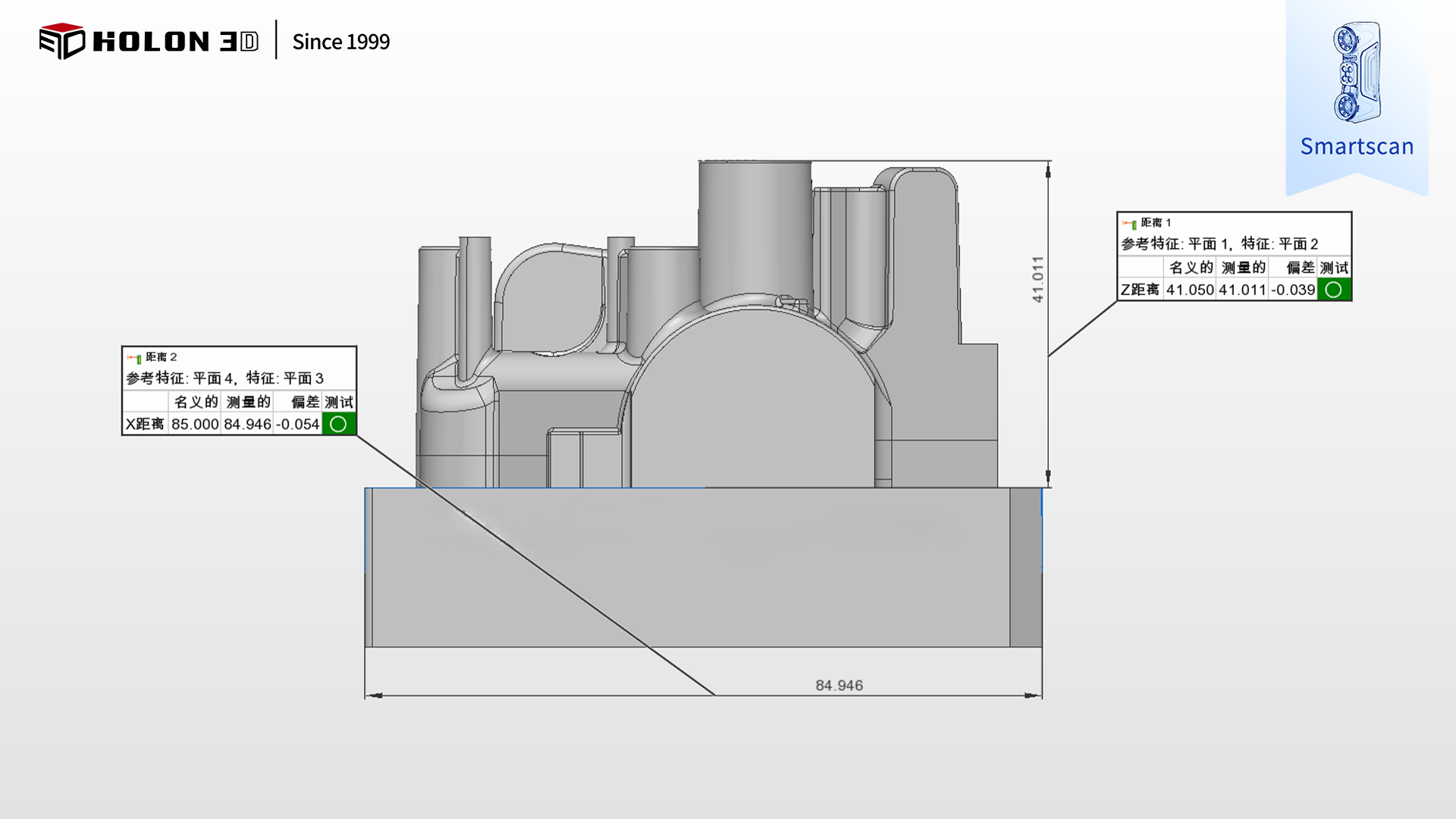Click green pass indicator in 距离 2 table

(x=338, y=424)
